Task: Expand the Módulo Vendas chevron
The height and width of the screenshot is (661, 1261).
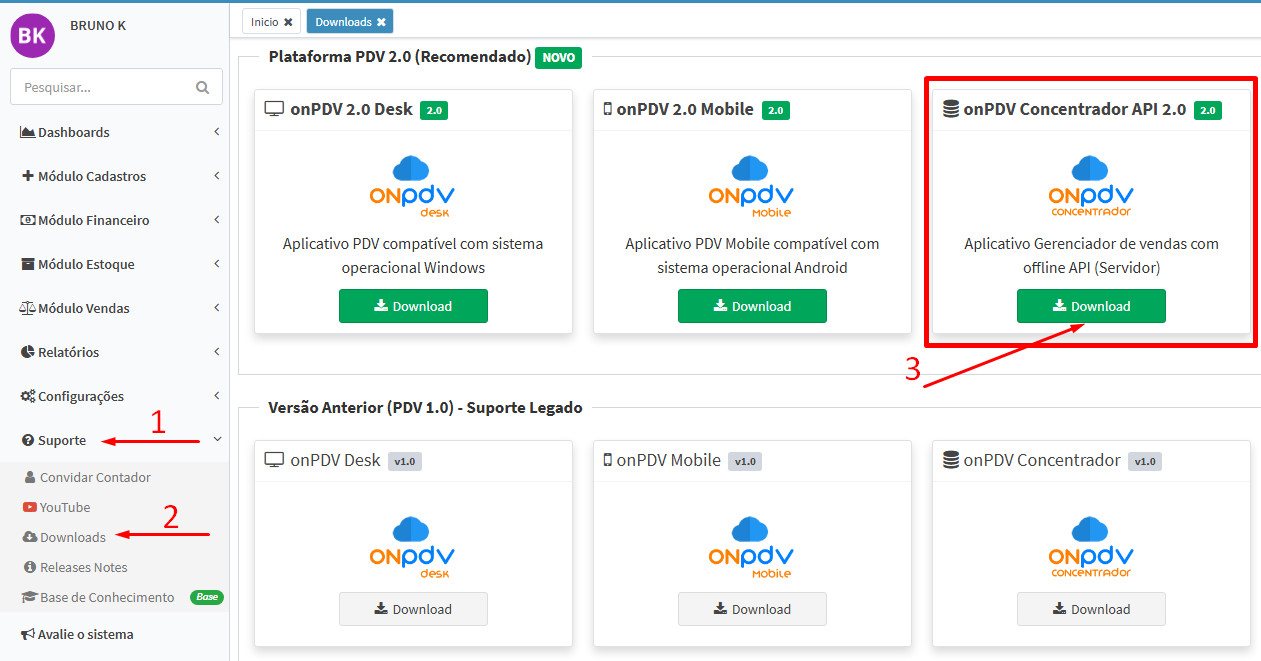Action: [217, 308]
